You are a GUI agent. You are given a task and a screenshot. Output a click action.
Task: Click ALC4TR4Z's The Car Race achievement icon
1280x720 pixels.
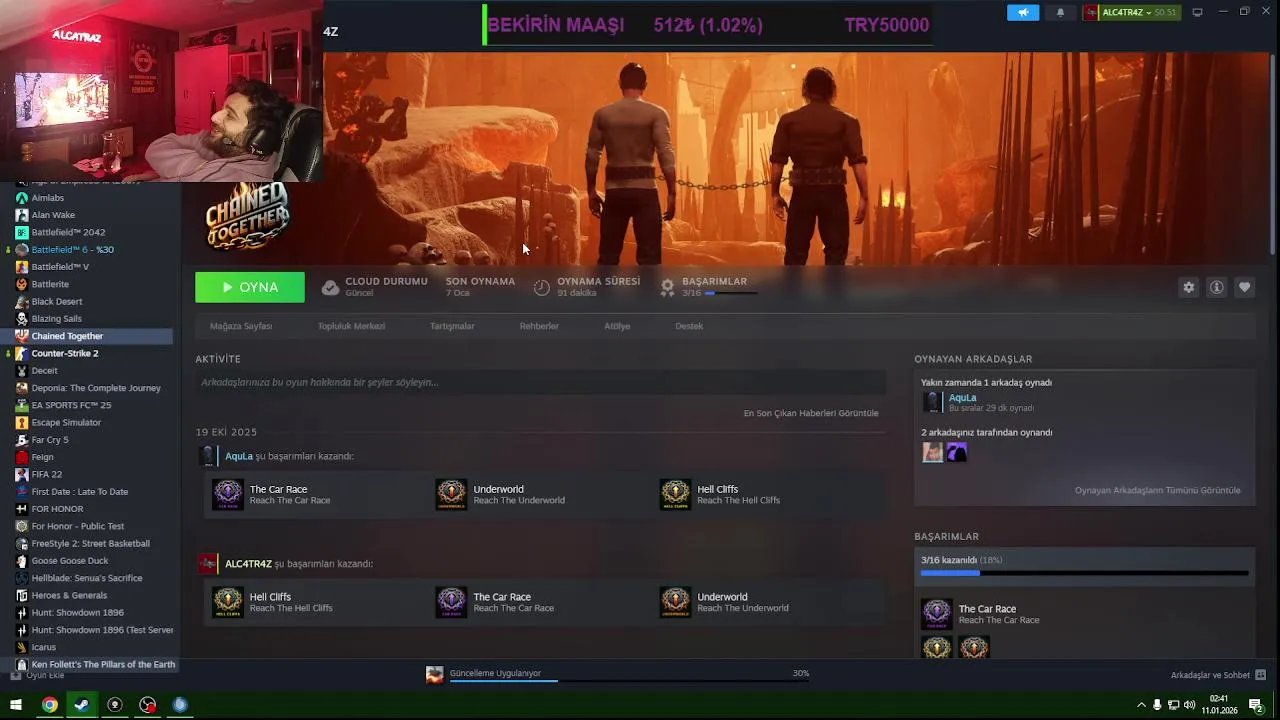[x=451, y=602]
